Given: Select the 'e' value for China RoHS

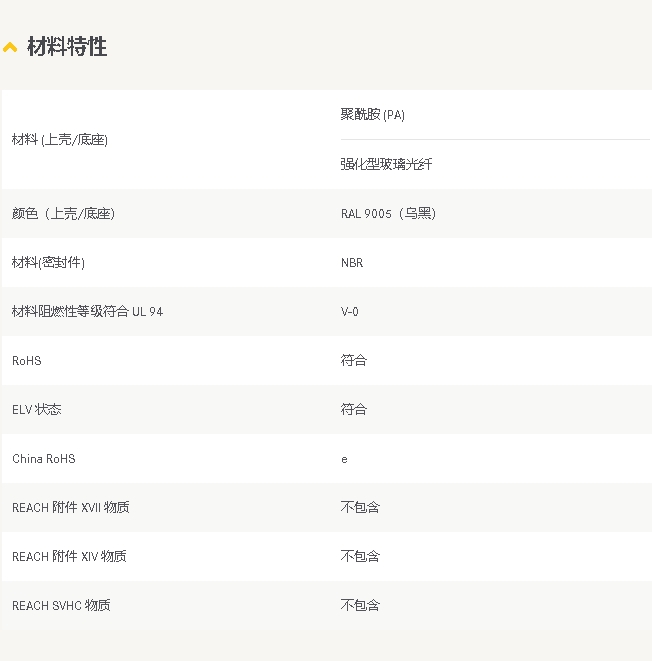Looking at the screenshot, I should (344, 459).
